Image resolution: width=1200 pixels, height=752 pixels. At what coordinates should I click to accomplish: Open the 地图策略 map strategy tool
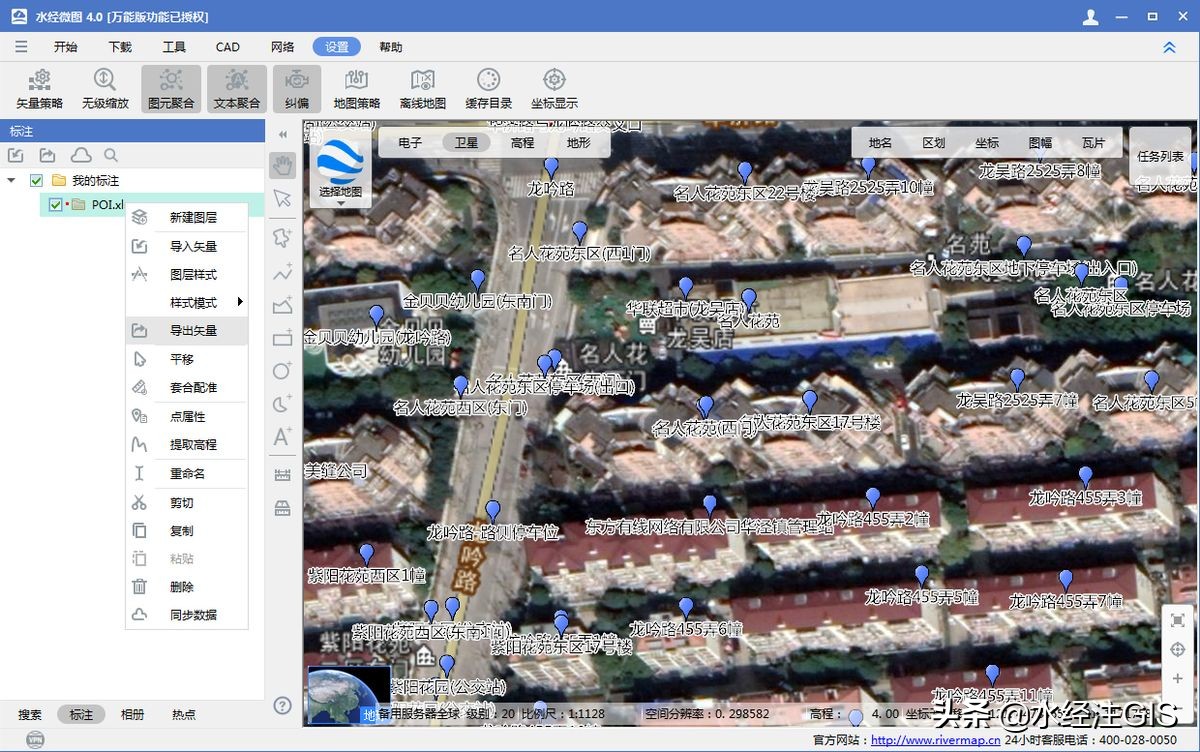[x=357, y=88]
